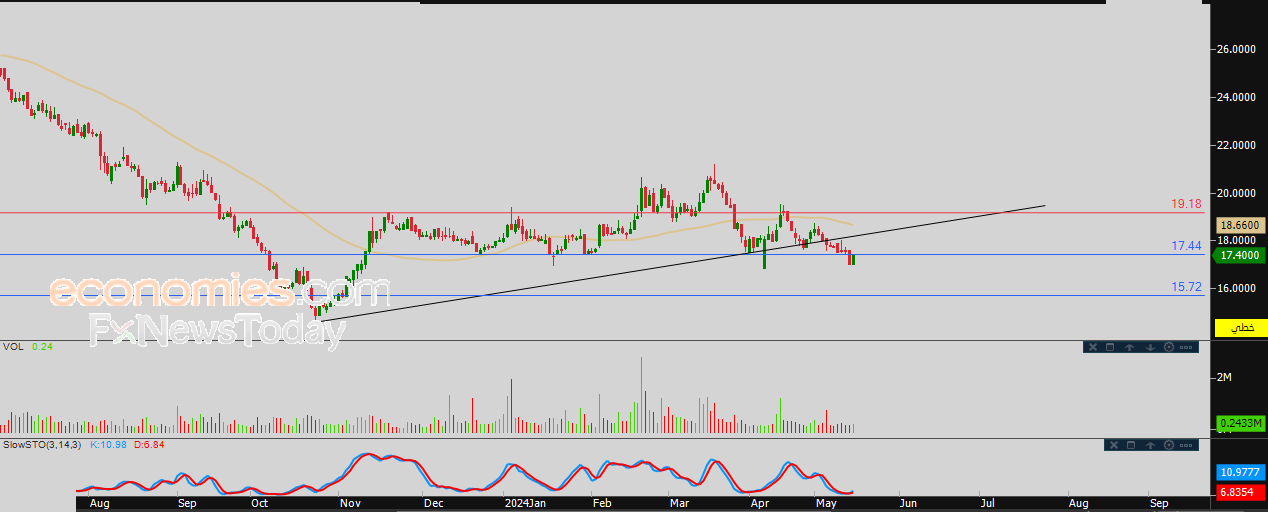Click the yellow linear scale label
Image resolution: width=1268 pixels, height=512 pixels.
tap(1240, 328)
